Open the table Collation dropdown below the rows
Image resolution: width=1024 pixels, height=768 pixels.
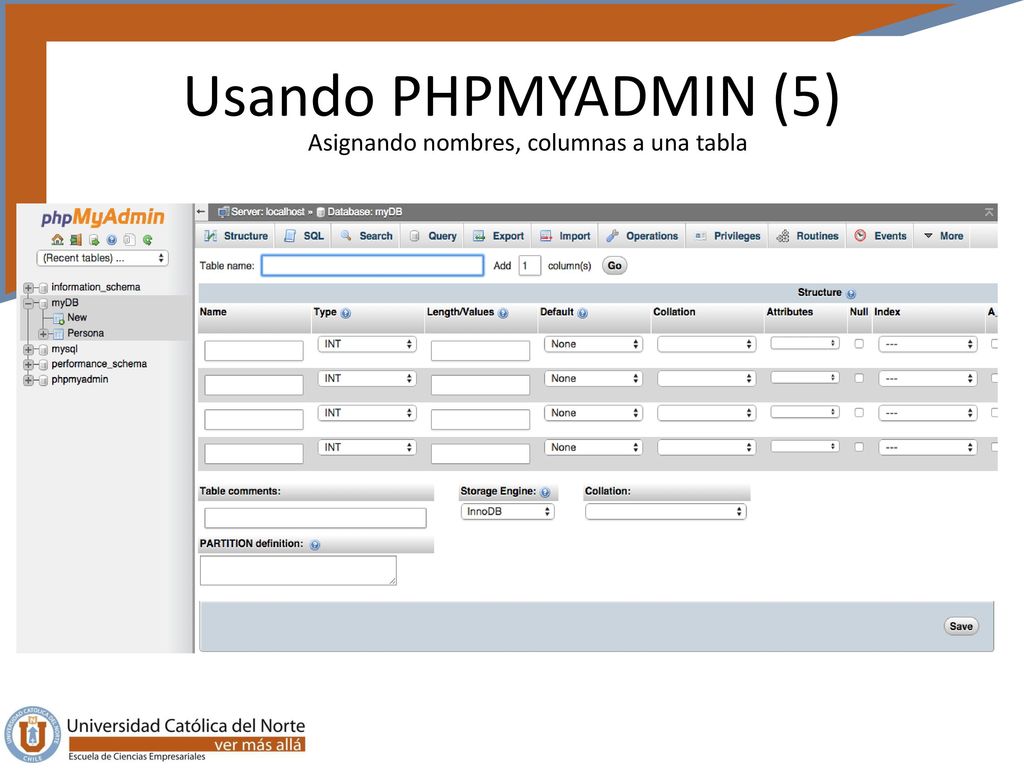[x=665, y=512]
